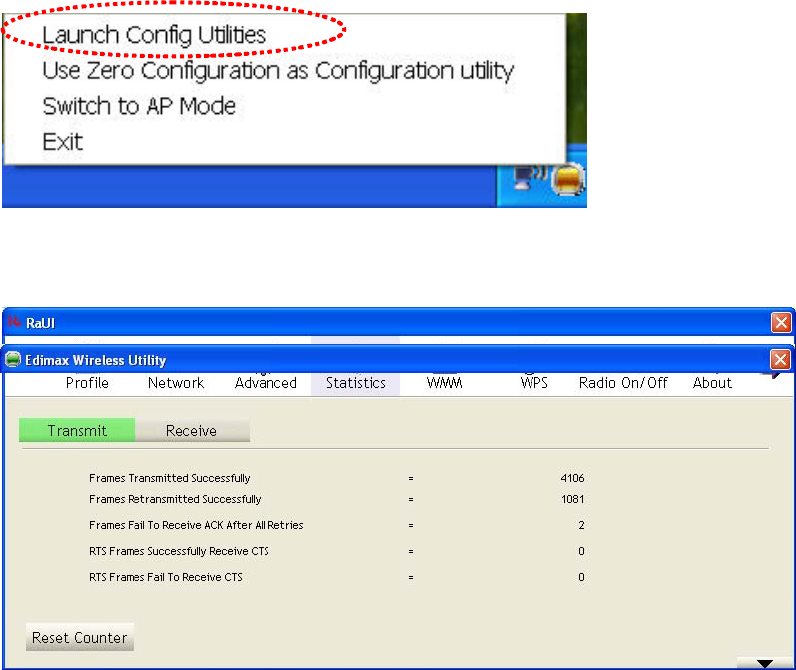
Task: Click the value 4106
Action: coord(572,478)
